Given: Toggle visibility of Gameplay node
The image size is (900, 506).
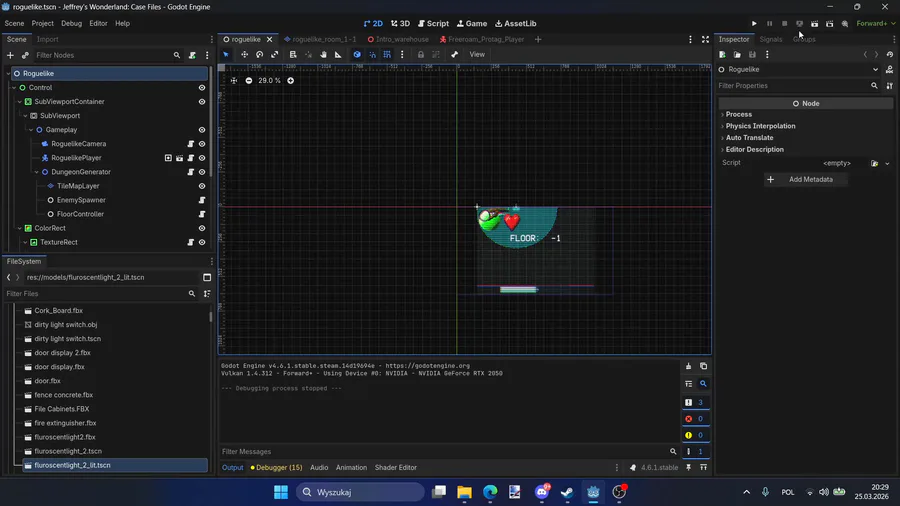Looking at the screenshot, I should 202,130.
